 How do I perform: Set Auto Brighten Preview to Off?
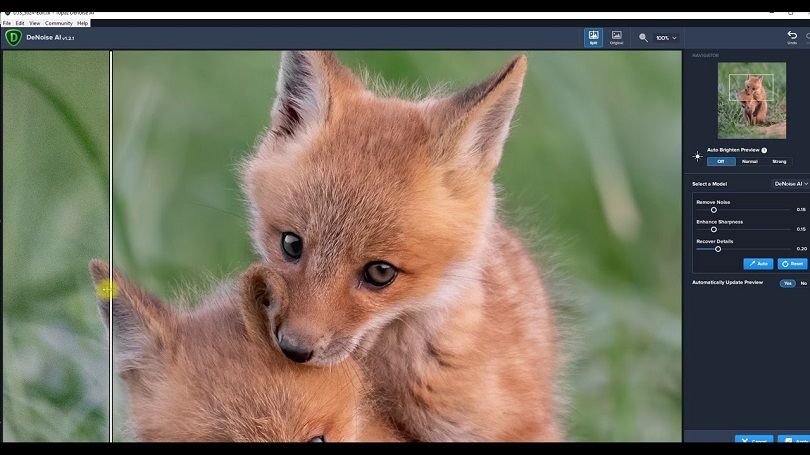721,162
